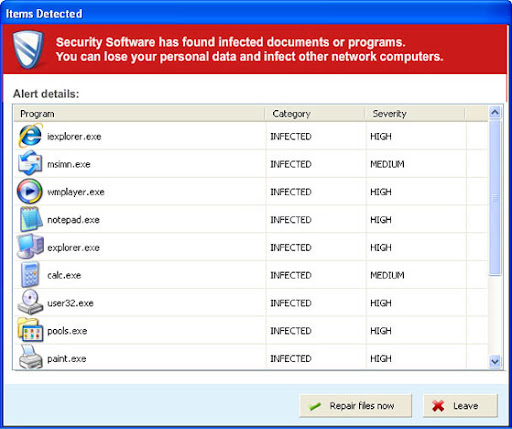
Task: Click HIGH severity in user32.exe row
Action: pyautogui.click(x=381, y=303)
